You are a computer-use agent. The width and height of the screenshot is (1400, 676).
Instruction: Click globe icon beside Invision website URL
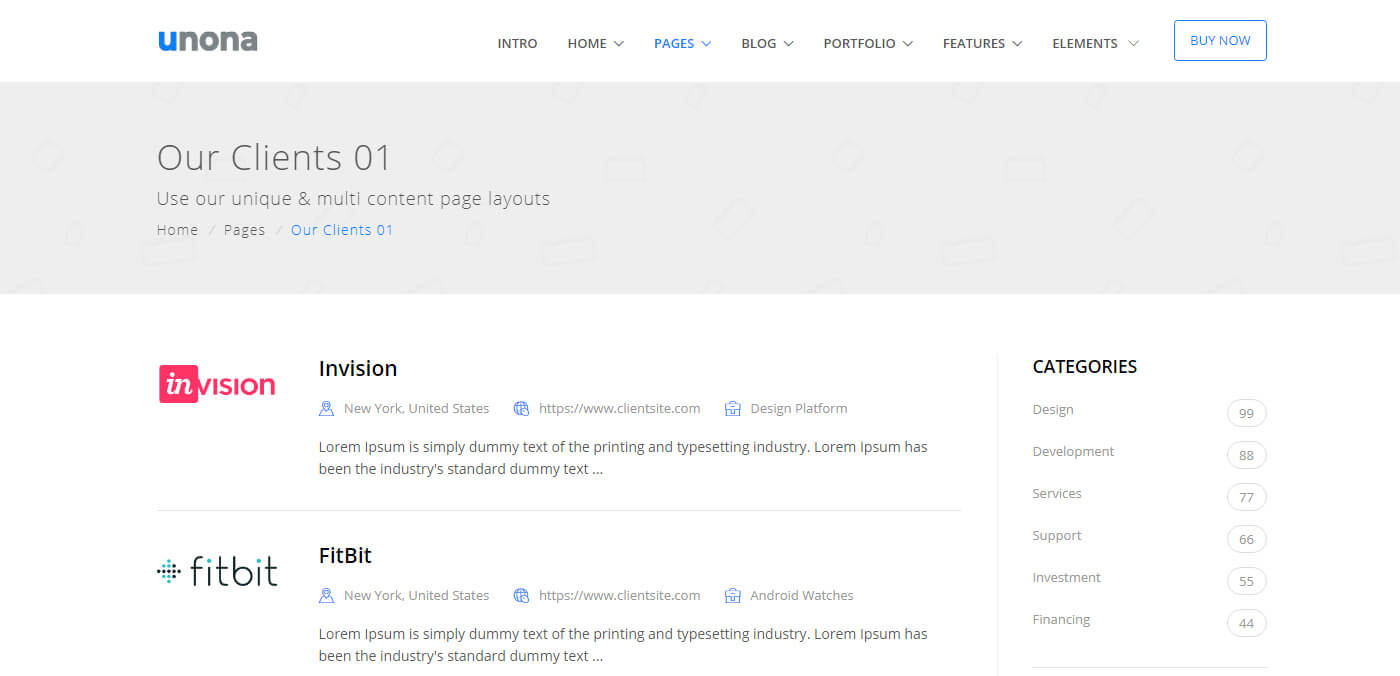tap(521, 408)
